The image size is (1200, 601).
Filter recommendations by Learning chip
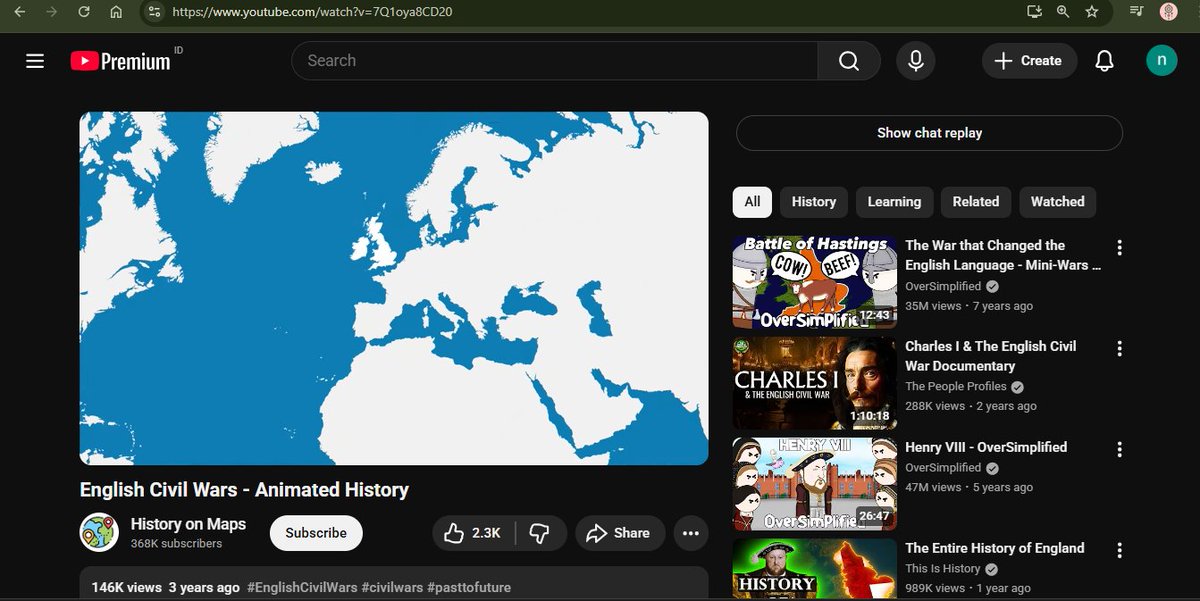(894, 202)
